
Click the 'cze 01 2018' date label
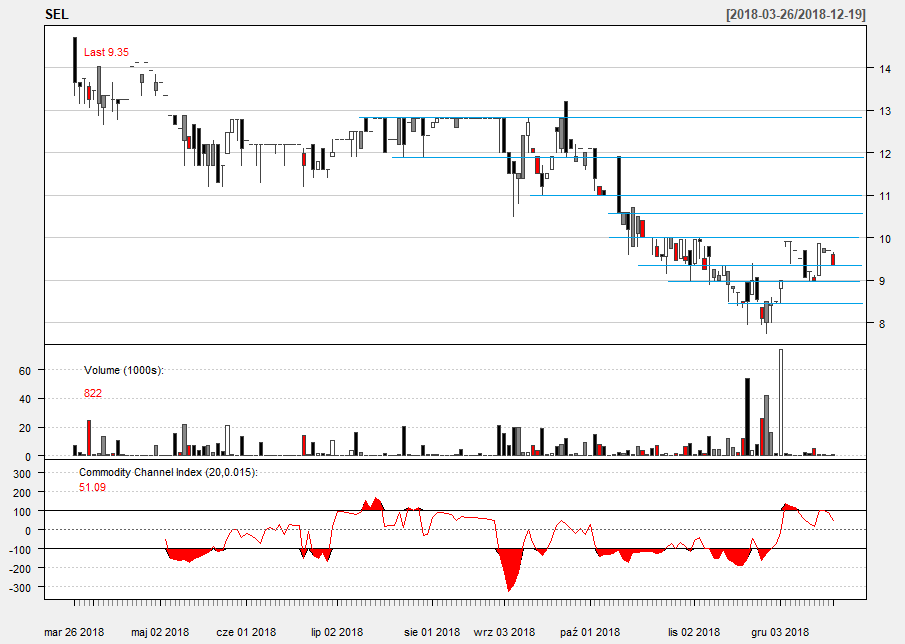click(246, 632)
